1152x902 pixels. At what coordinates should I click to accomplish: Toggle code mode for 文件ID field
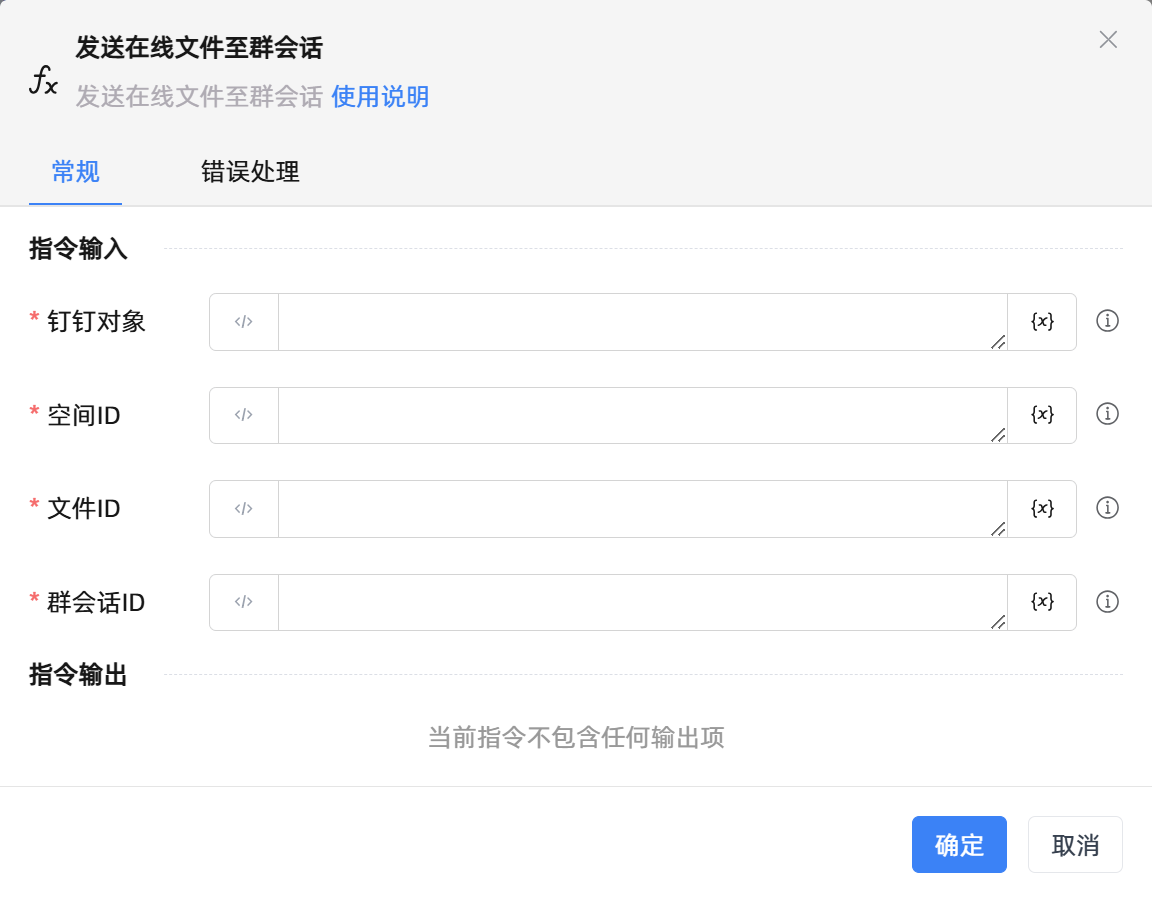(x=244, y=508)
